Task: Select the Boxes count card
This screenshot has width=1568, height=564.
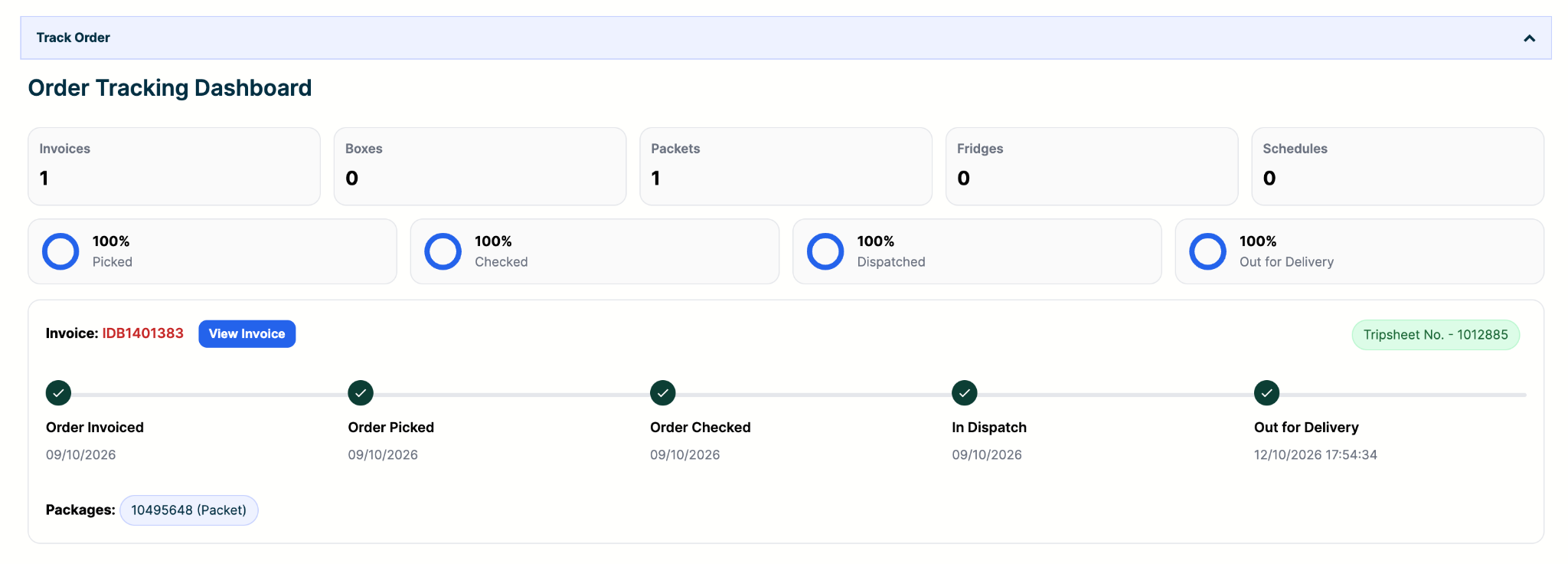Action: 480,166
